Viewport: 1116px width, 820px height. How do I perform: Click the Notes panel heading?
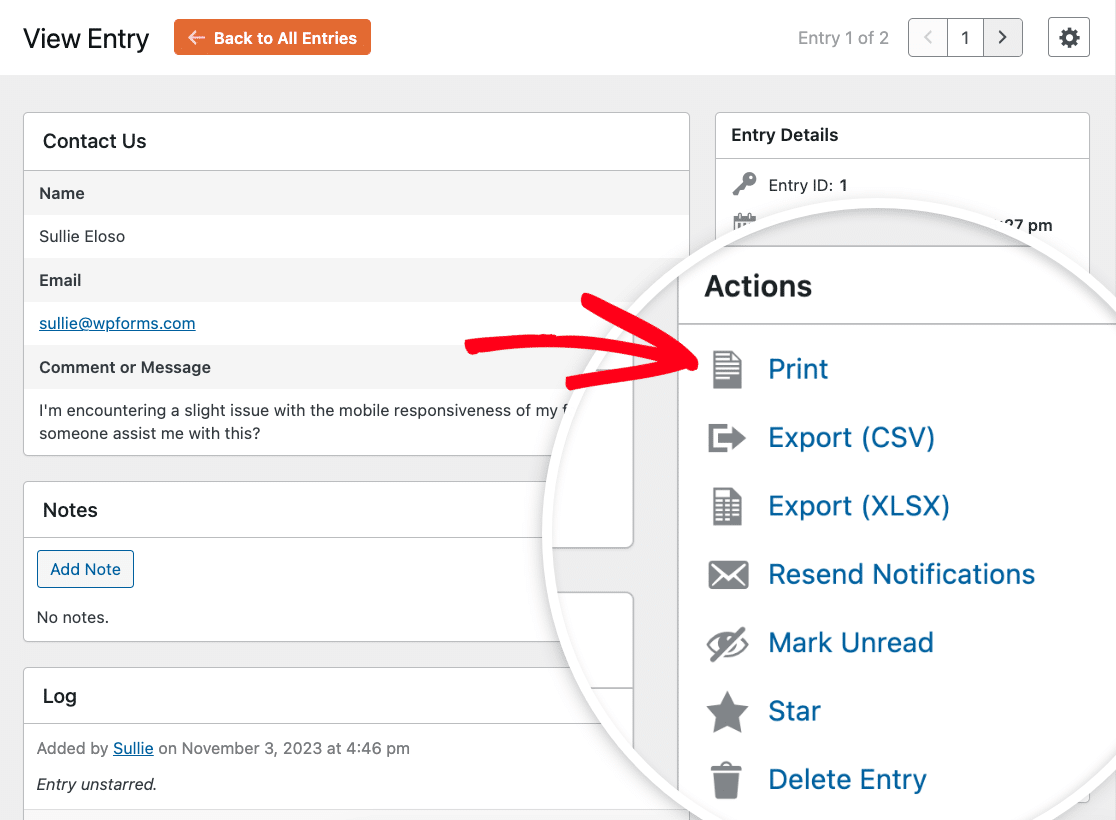coord(70,510)
